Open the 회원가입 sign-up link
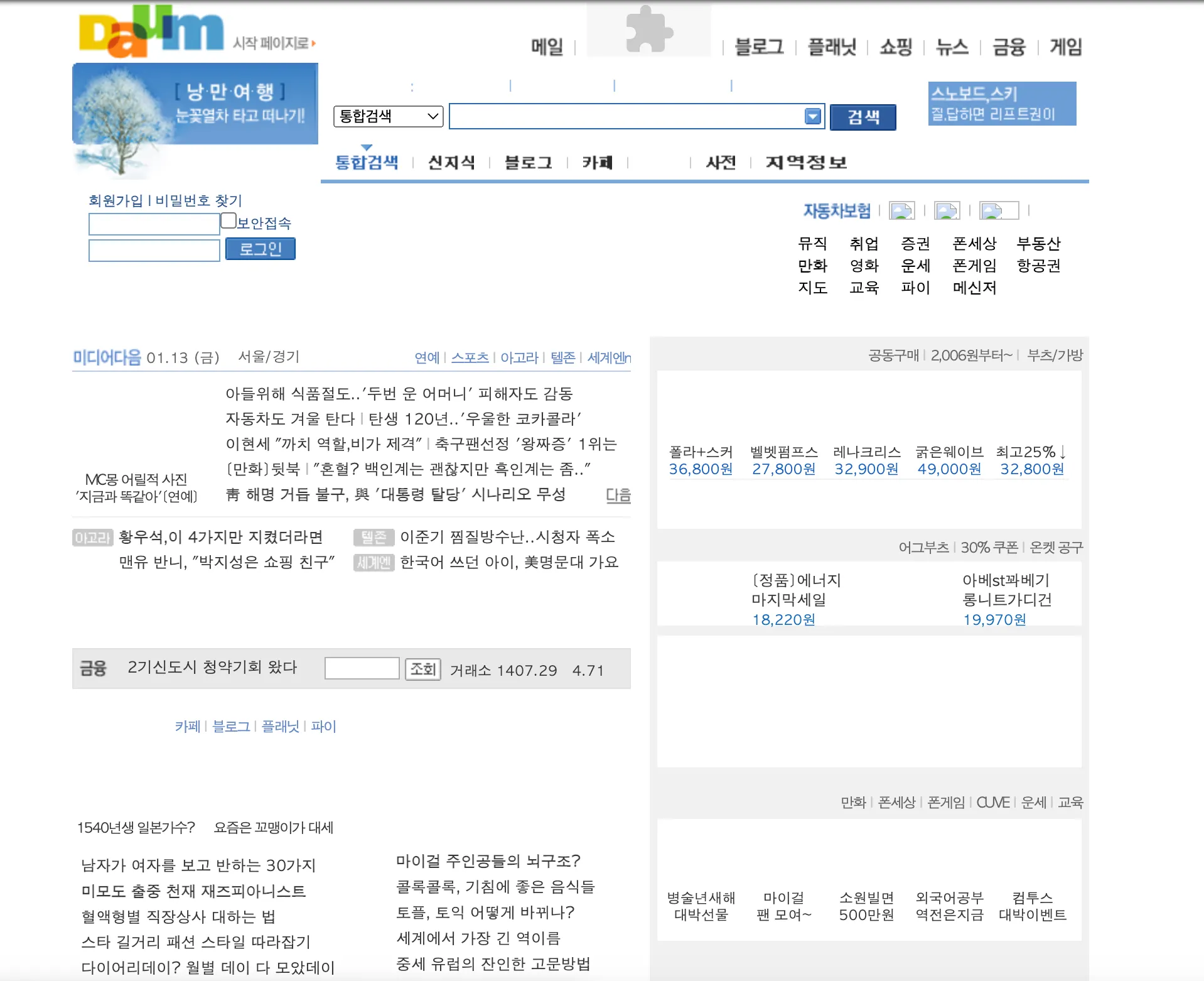1204x981 pixels. tap(116, 200)
